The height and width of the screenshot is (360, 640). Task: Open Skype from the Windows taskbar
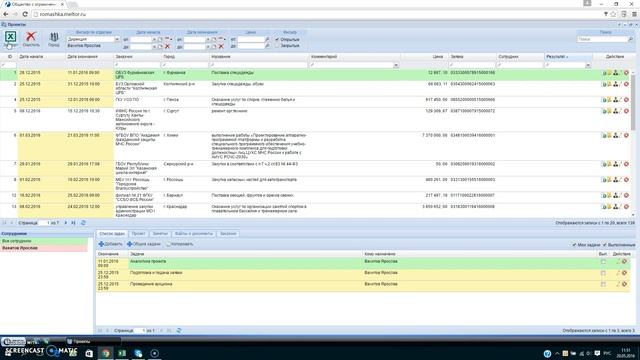[138, 353]
